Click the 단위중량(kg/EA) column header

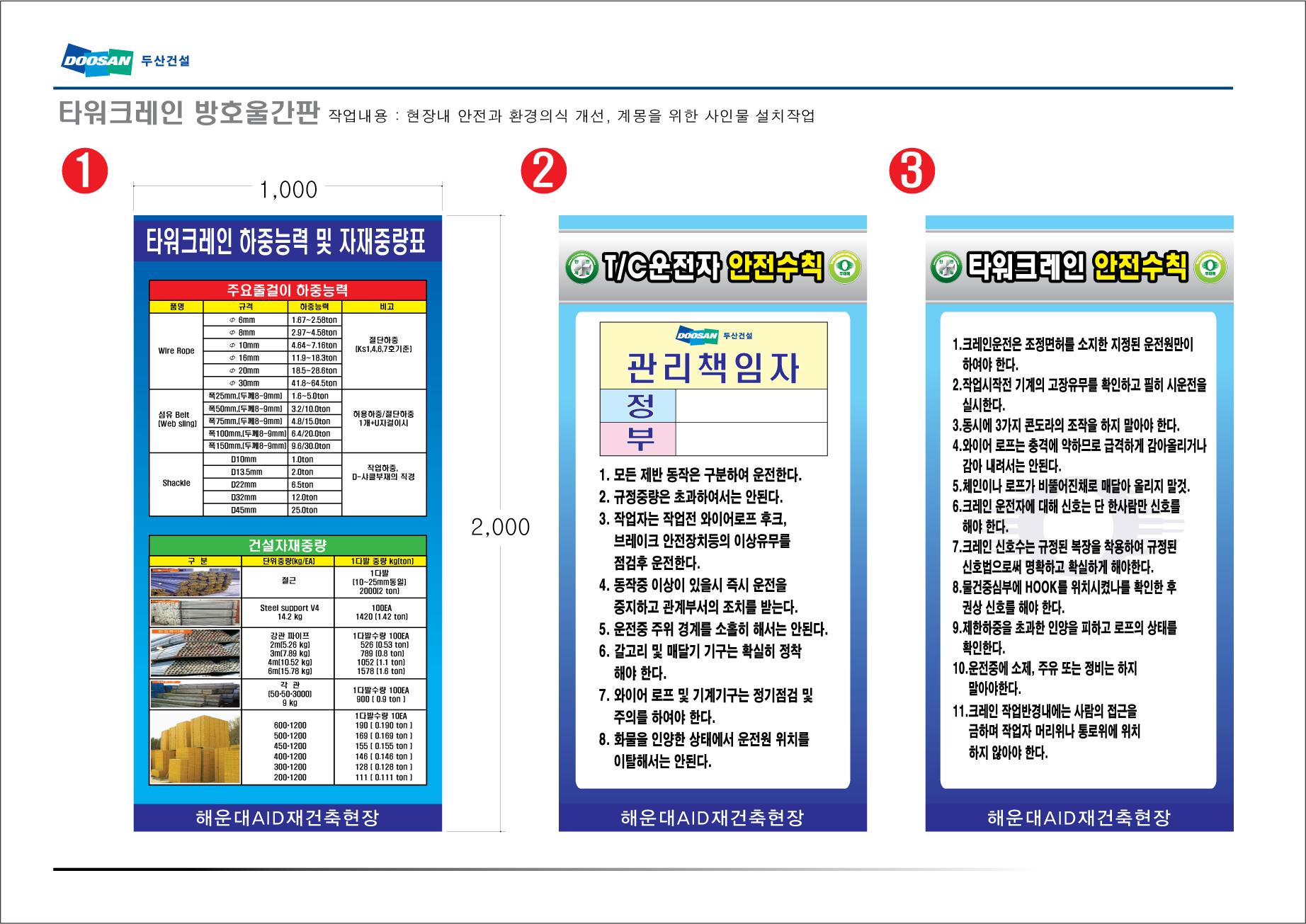288,561
